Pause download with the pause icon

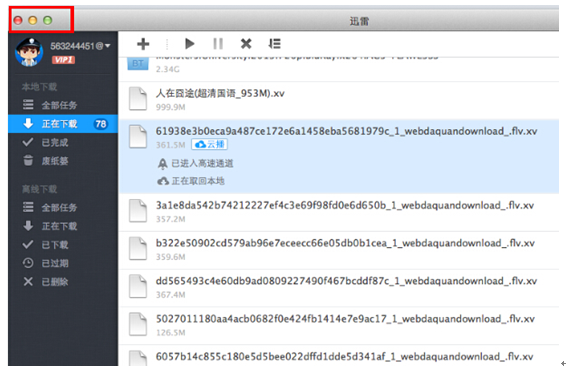218,44
